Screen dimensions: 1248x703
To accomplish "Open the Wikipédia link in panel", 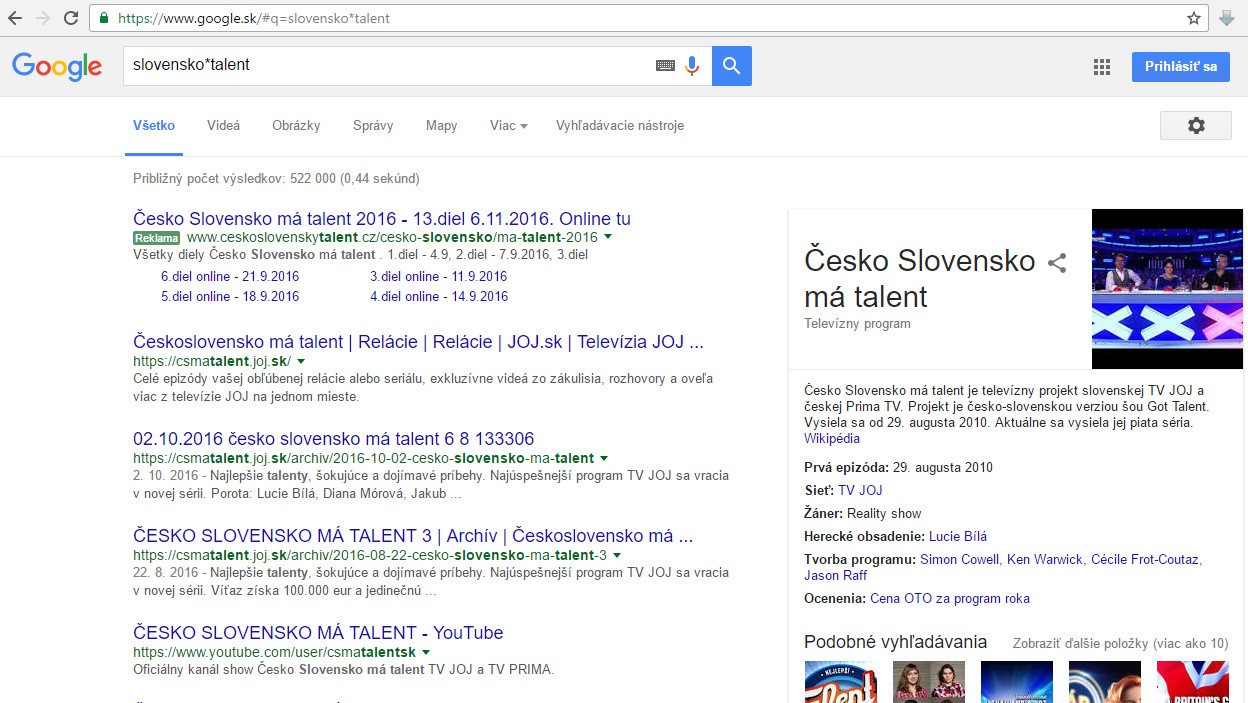I will tap(831, 439).
